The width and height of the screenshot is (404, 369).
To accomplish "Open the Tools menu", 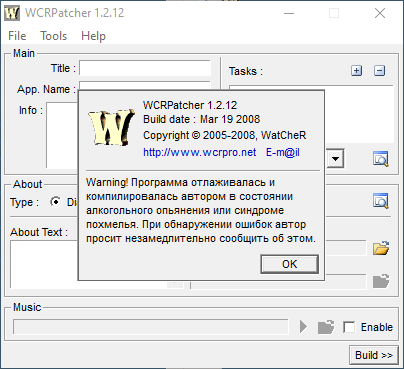I will 53,36.
